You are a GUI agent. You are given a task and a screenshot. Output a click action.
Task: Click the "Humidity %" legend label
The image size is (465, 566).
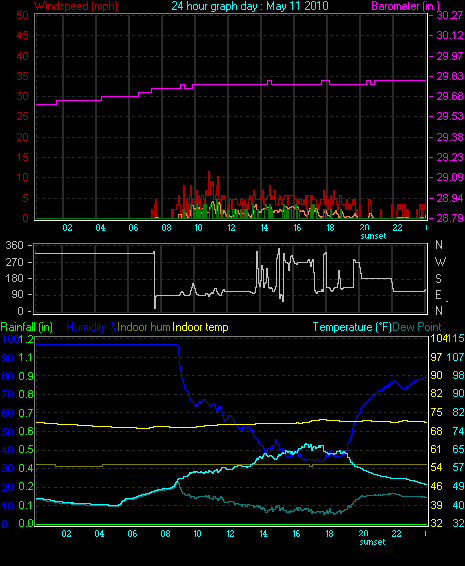coord(92,327)
